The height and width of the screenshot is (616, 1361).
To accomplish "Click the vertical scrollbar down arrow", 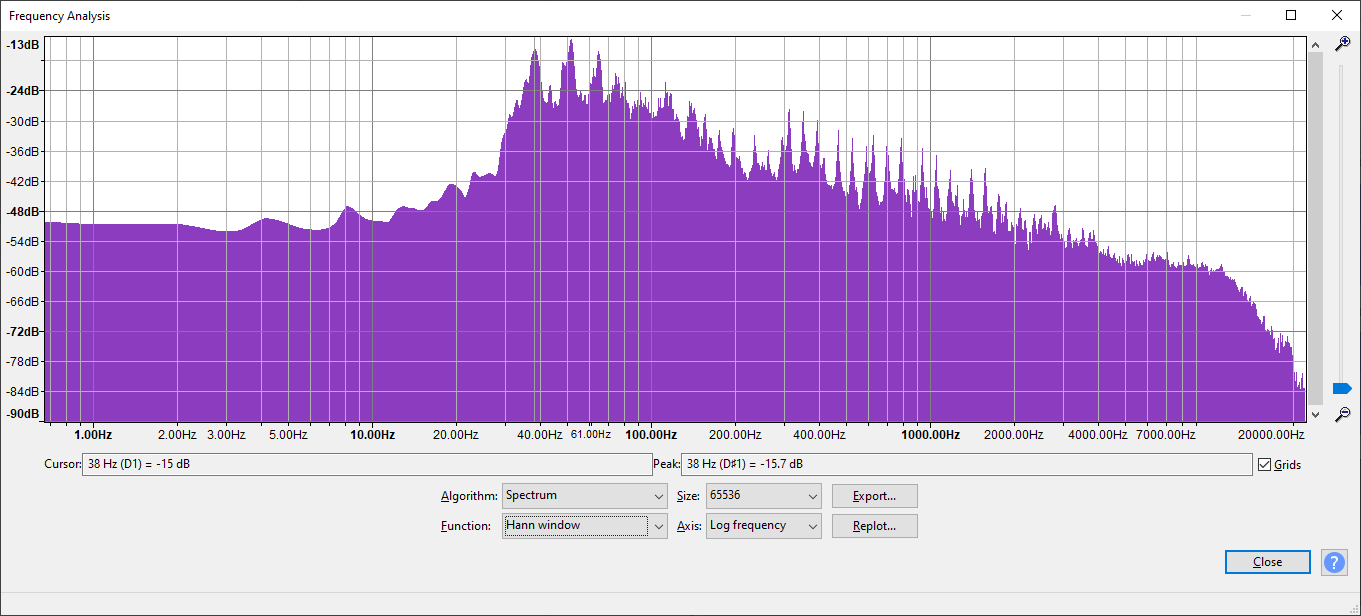I will [x=1315, y=414].
